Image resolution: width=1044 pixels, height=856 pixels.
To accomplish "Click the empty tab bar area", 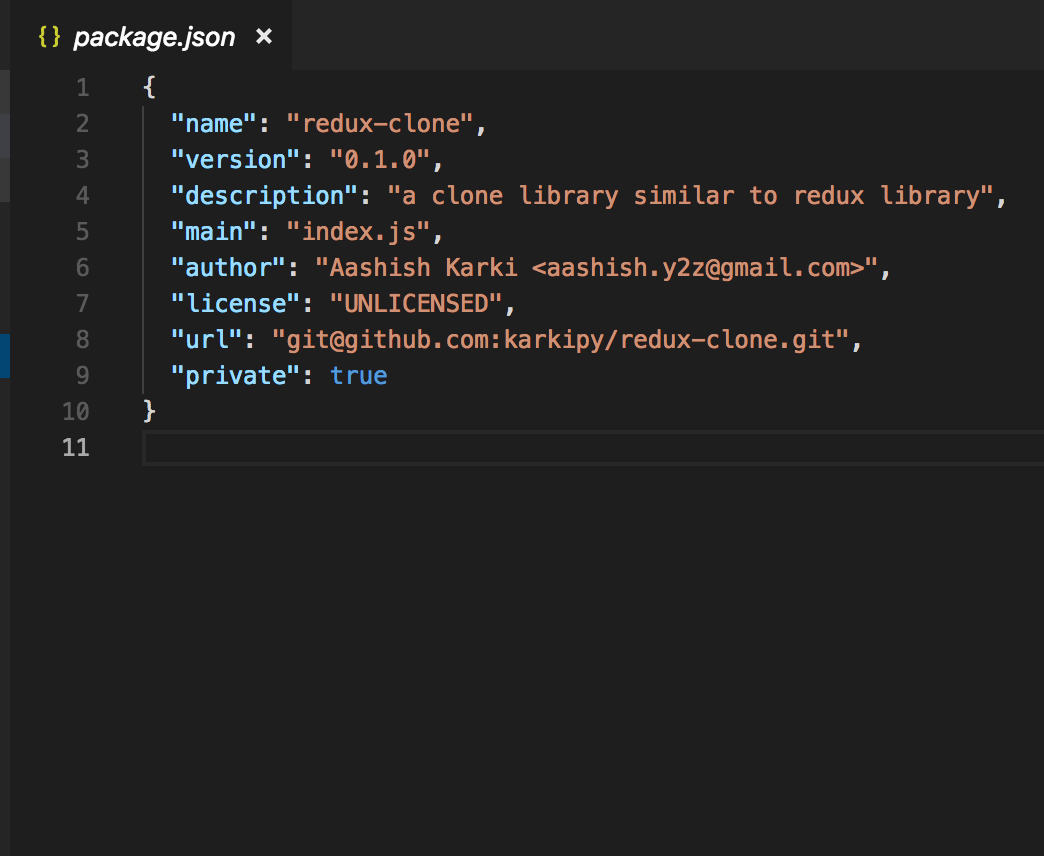I will click(x=650, y=36).
